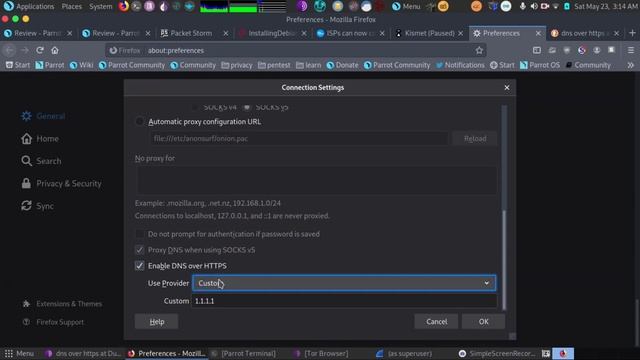Switch to SimpleScreenRecorder in taskbar

[x=496, y=353]
